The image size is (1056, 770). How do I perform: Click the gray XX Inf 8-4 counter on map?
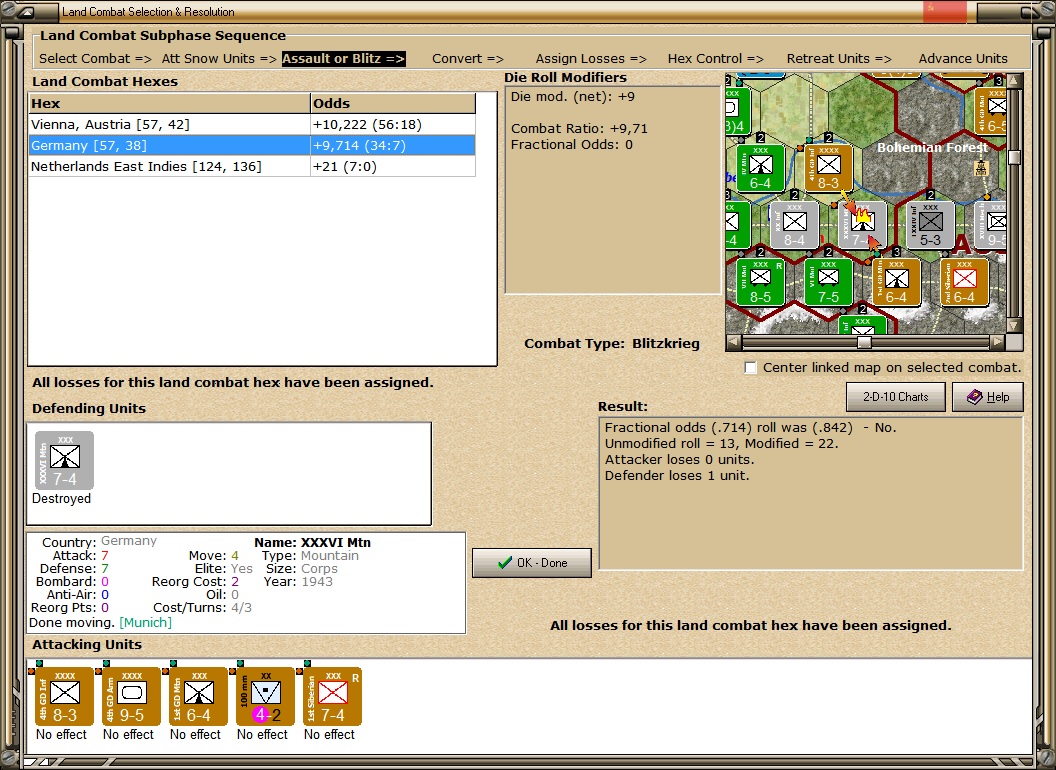(x=794, y=225)
